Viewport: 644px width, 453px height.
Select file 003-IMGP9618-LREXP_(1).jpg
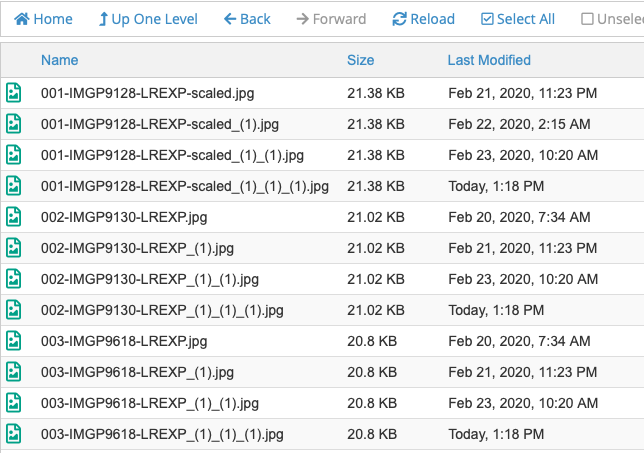click(x=137, y=372)
